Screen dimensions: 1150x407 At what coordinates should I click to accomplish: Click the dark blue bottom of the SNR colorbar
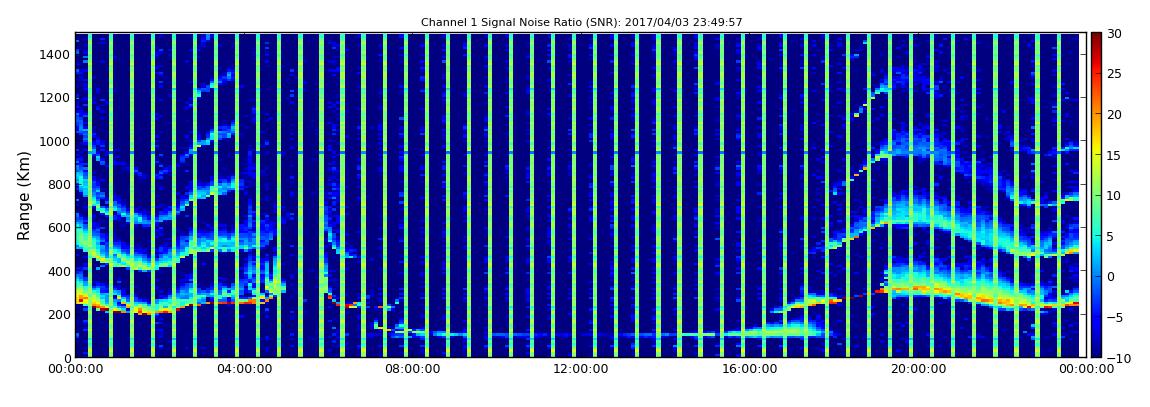tap(1096, 351)
